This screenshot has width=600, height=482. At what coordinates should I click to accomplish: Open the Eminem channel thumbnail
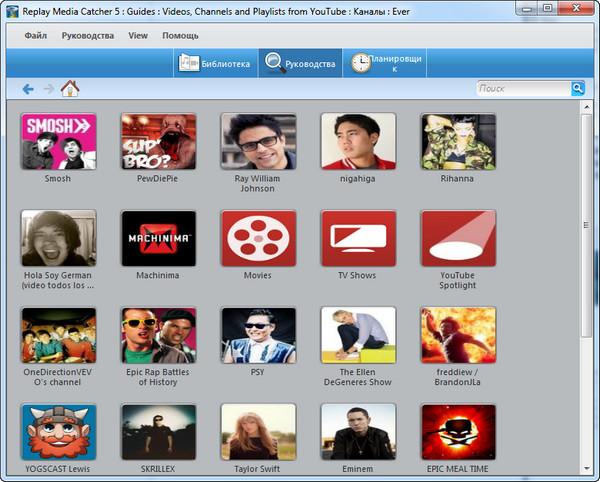(x=358, y=432)
